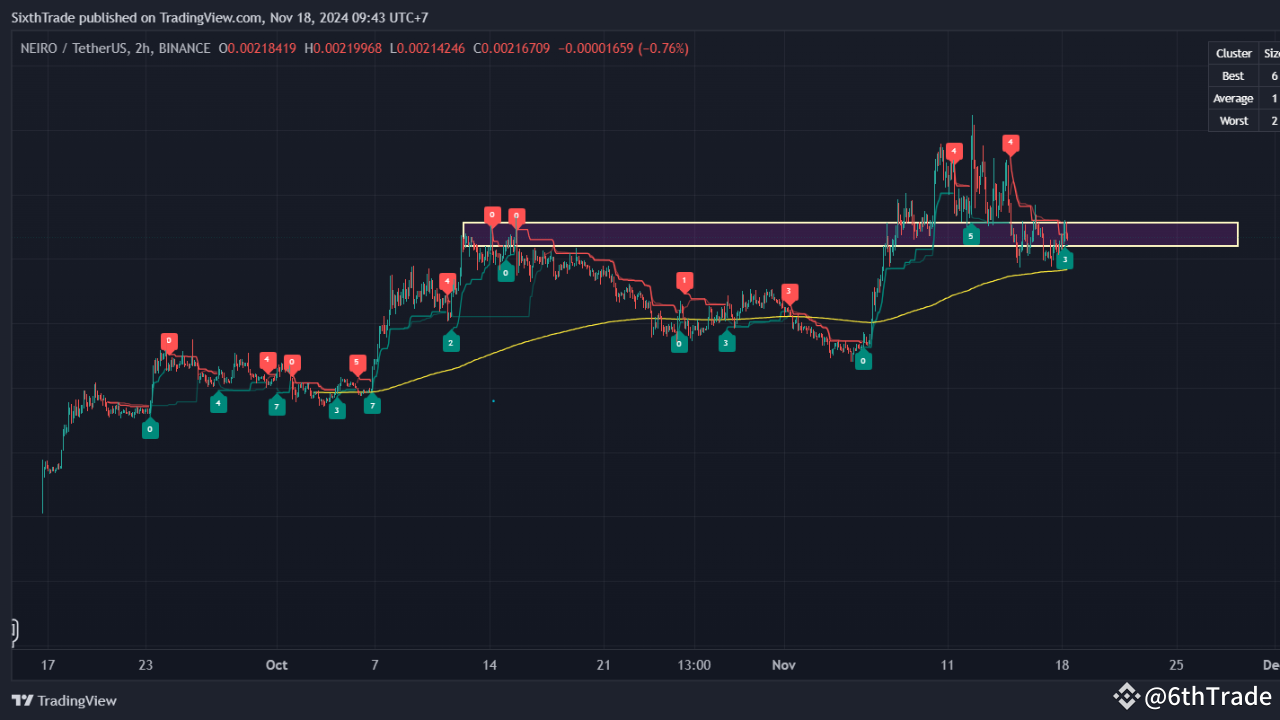Viewport: 1280px width, 720px height.
Task: Click the Binance diamond icon beside @6thTrade
Action: click(x=1127, y=696)
